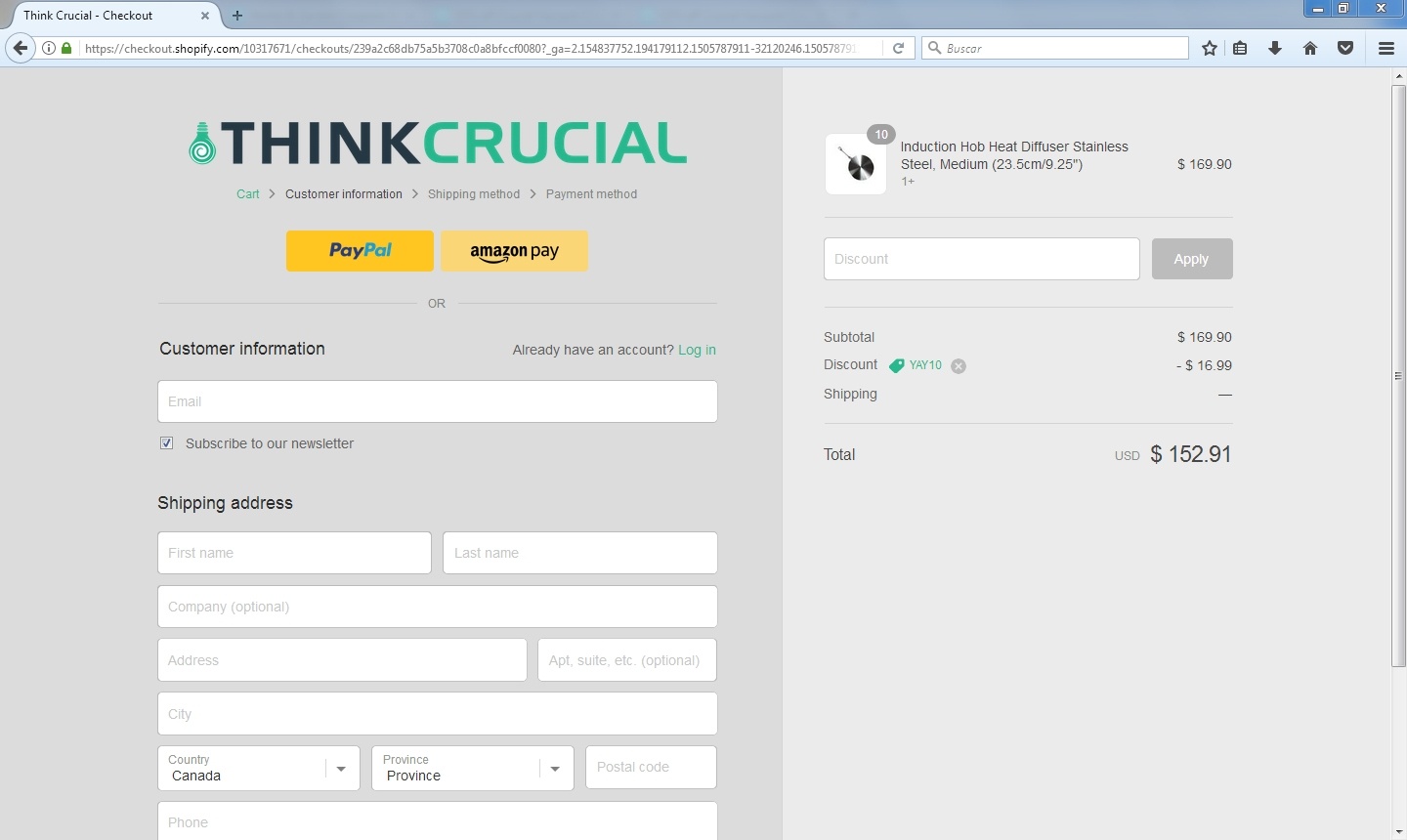
Task: Click the green secure padlock icon
Action: click(66, 48)
